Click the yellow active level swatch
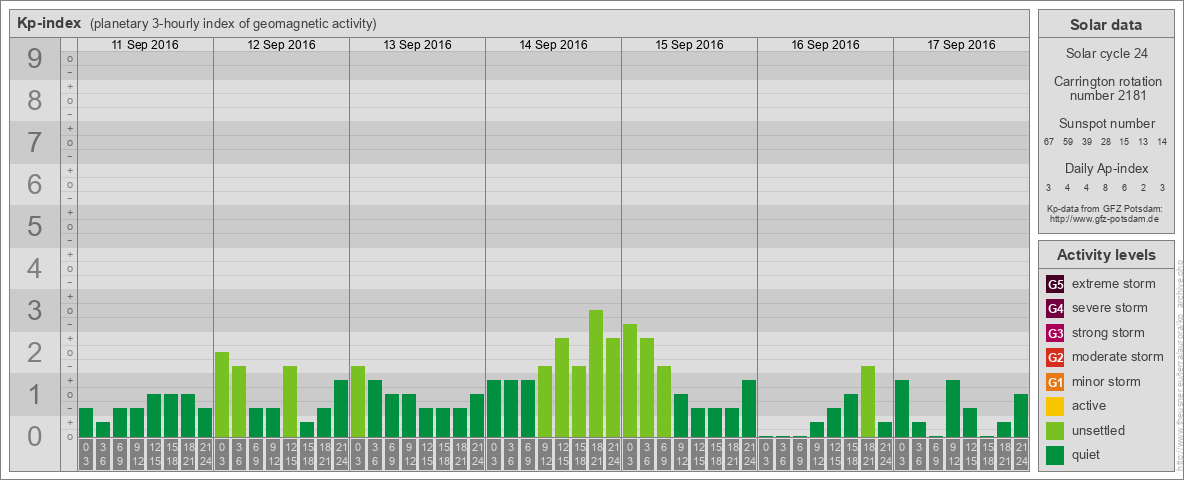This screenshot has height=480, width=1184. click(x=1055, y=406)
